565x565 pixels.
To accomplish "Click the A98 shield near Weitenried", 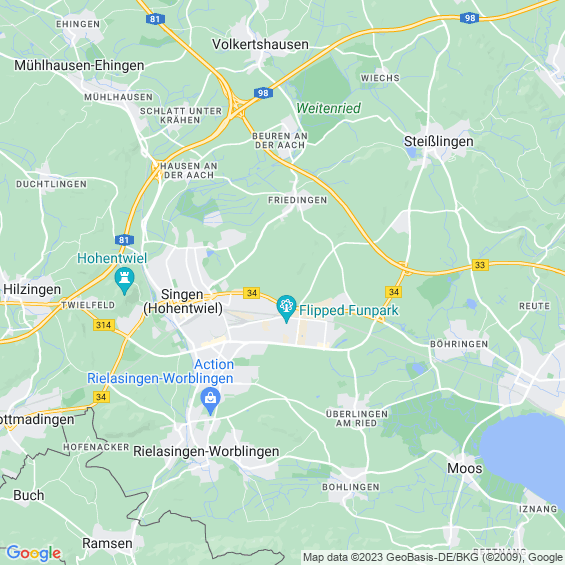I will click(263, 93).
